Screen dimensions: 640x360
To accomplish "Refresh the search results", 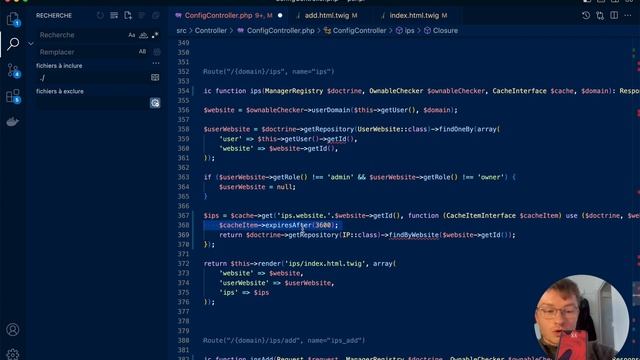I will [100, 16].
